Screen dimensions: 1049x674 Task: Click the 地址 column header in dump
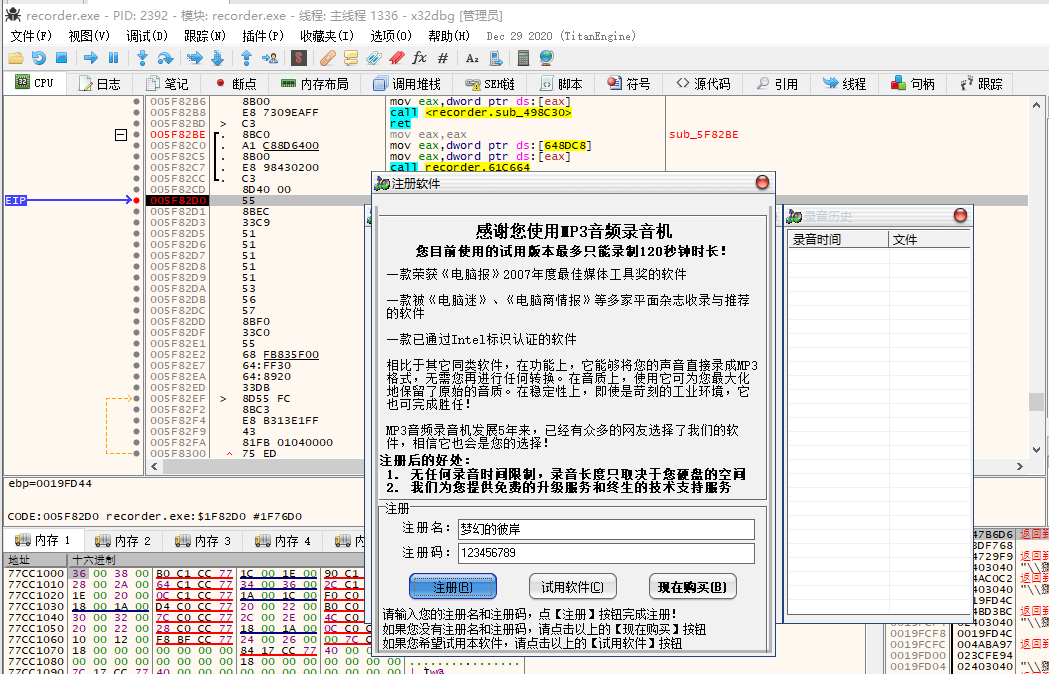click(37, 560)
